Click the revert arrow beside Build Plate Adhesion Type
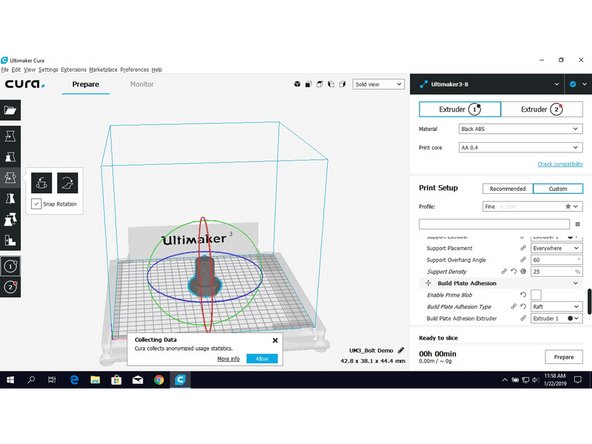Image resolution: width=592 pixels, height=444 pixels. click(x=523, y=306)
